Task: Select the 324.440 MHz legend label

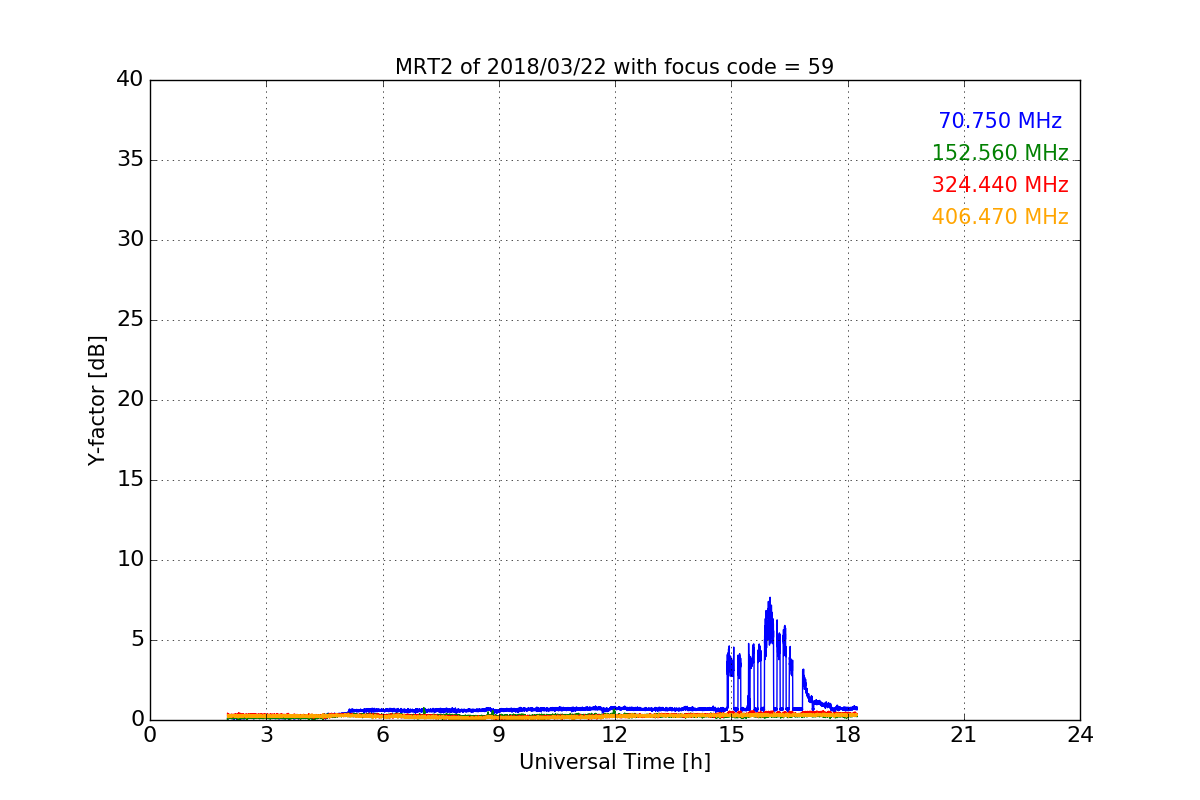Action: coord(1000,185)
